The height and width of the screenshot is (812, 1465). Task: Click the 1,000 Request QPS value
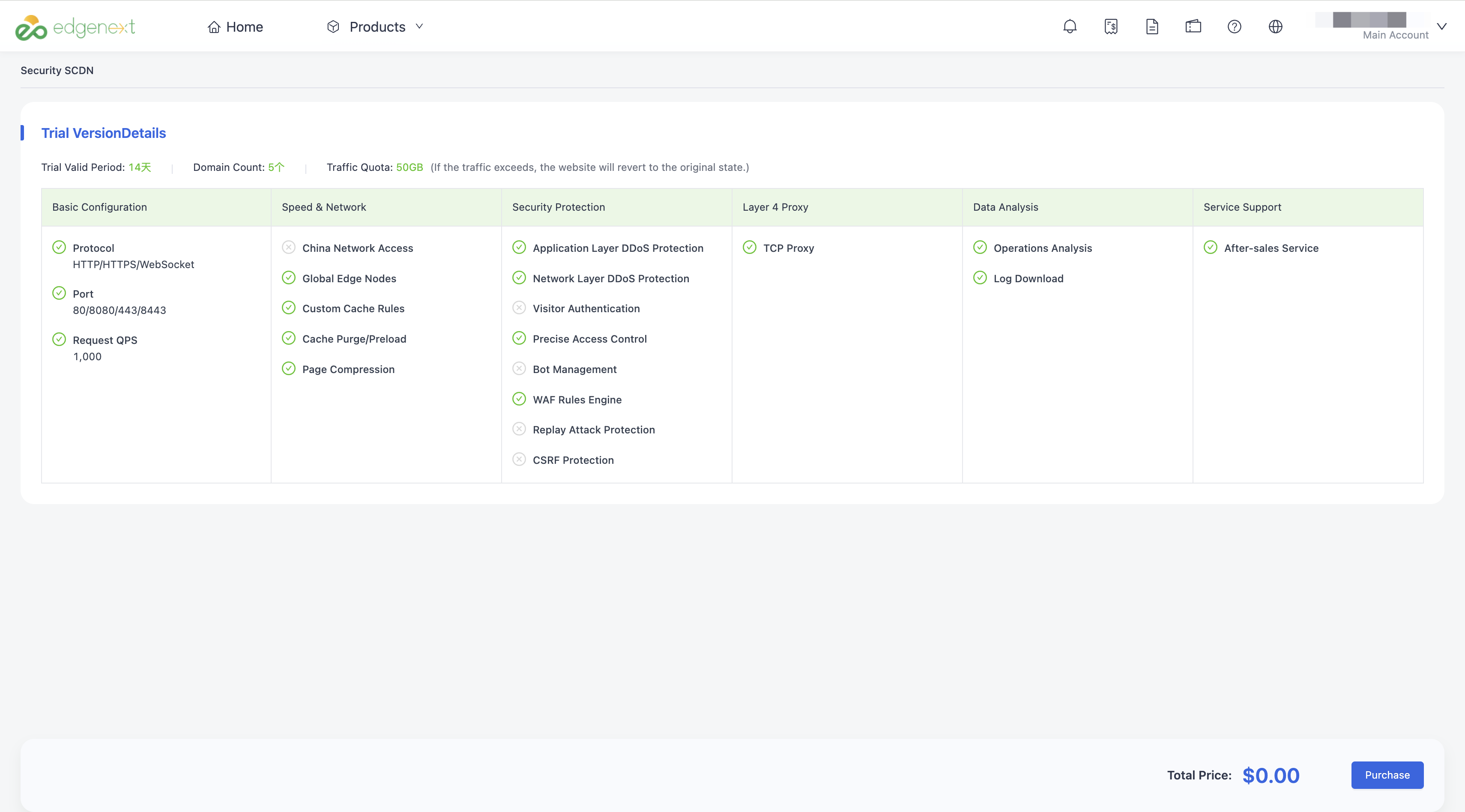tap(87, 356)
